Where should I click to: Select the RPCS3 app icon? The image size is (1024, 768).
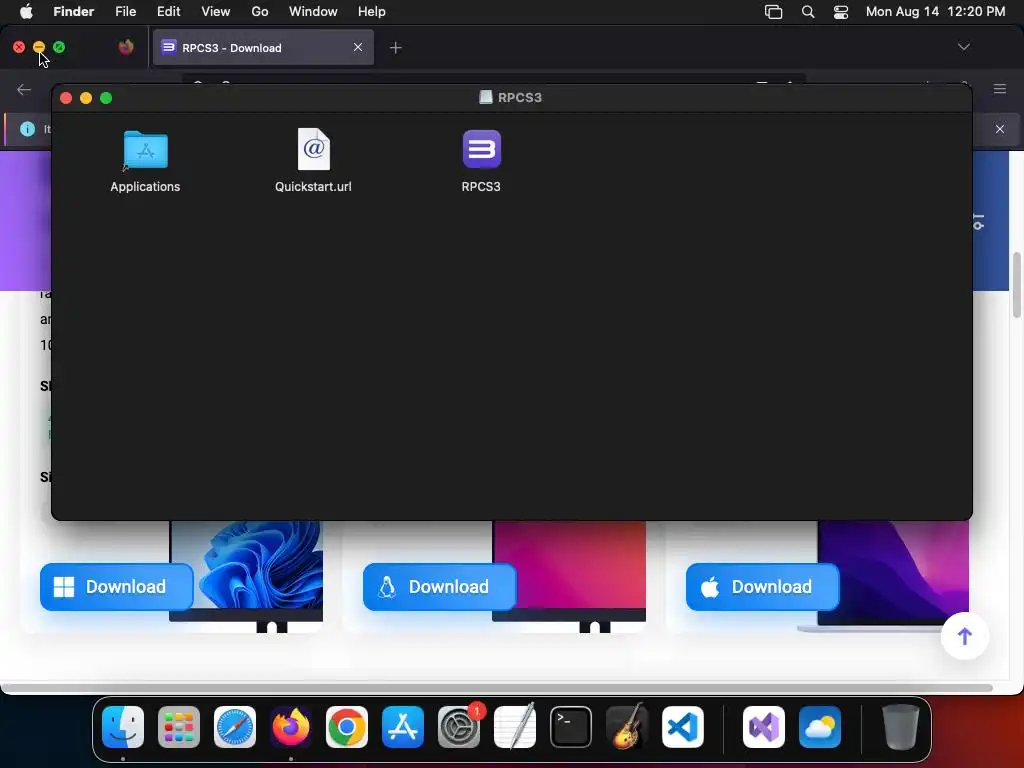[482, 149]
